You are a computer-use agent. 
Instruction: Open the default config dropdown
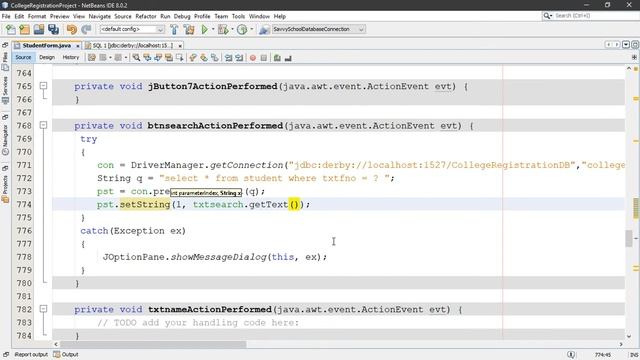[x=132, y=29]
